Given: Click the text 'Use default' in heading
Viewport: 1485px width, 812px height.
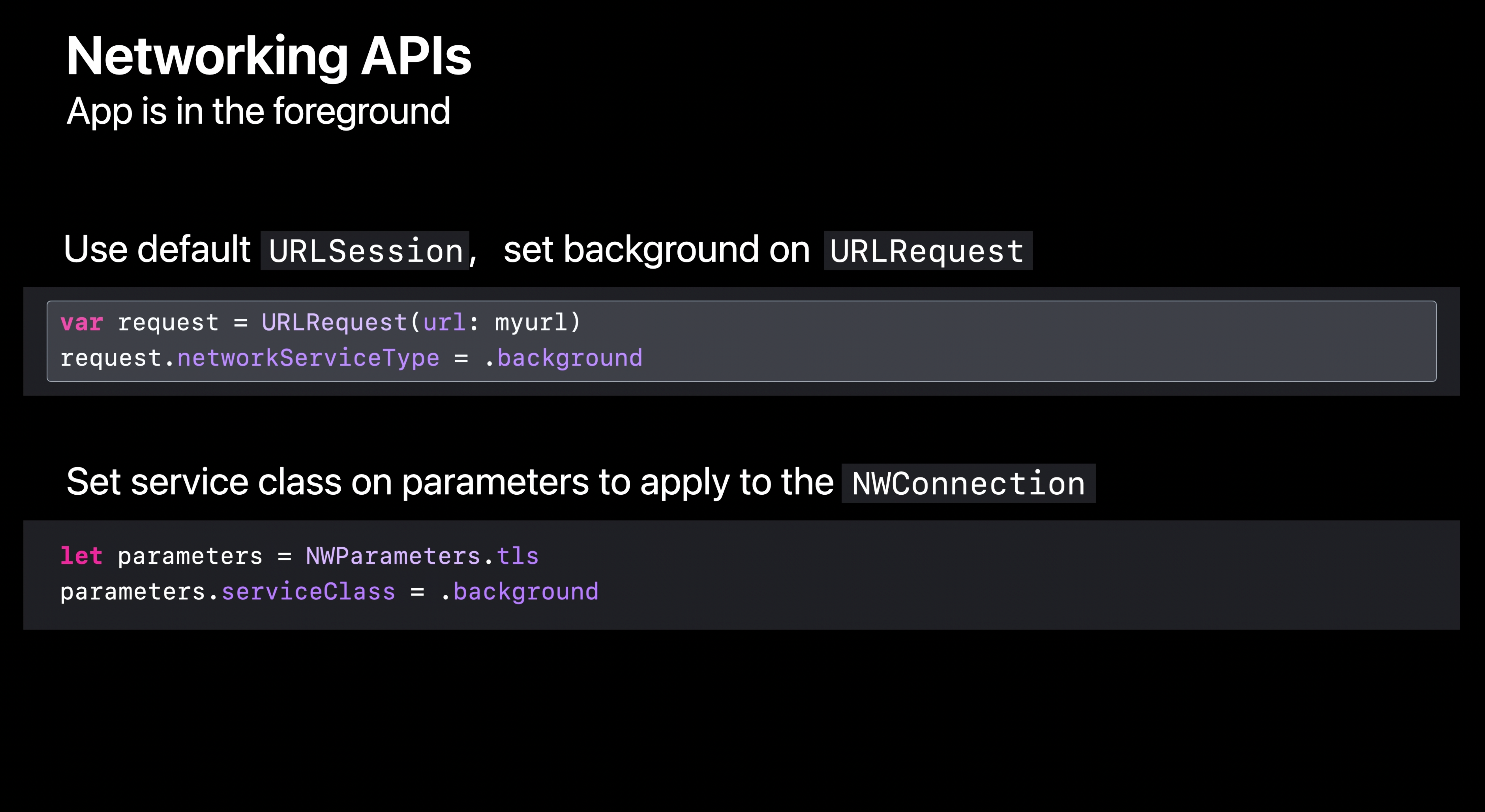Looking at the screenshot, I should 157,250.
